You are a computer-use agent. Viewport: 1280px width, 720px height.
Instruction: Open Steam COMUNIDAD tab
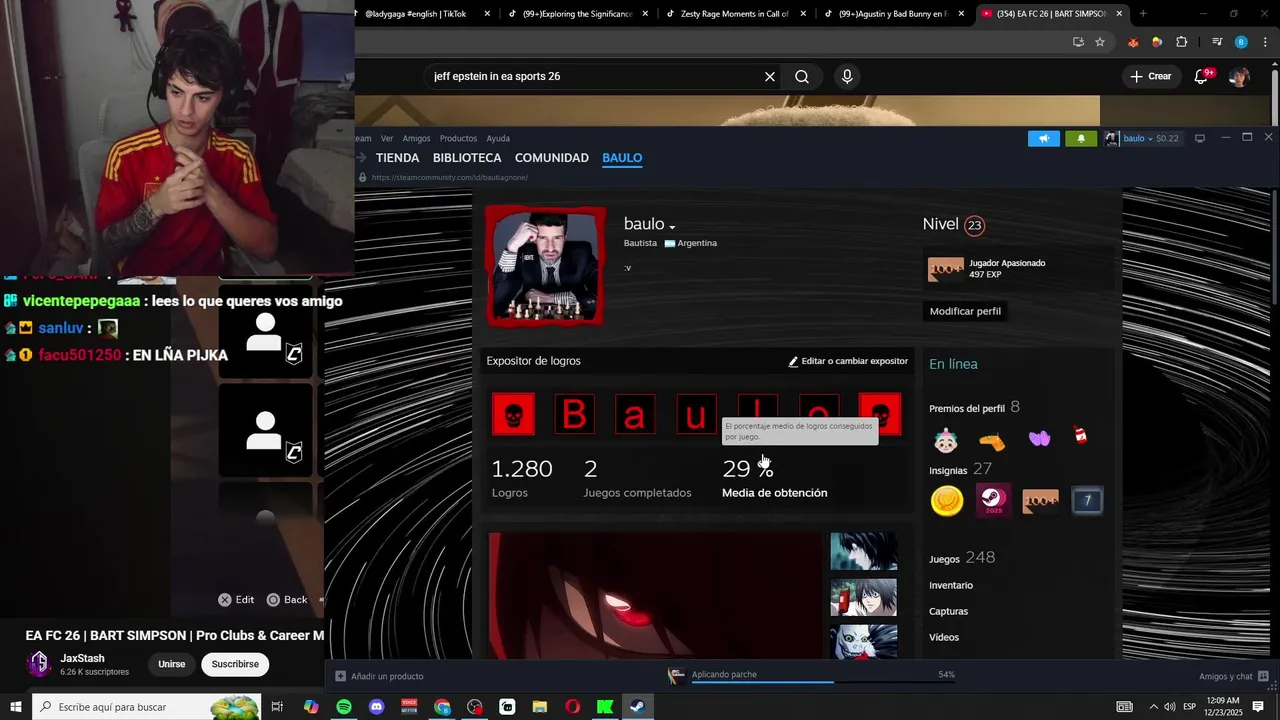pyautogui.click(x=551, y=158)
